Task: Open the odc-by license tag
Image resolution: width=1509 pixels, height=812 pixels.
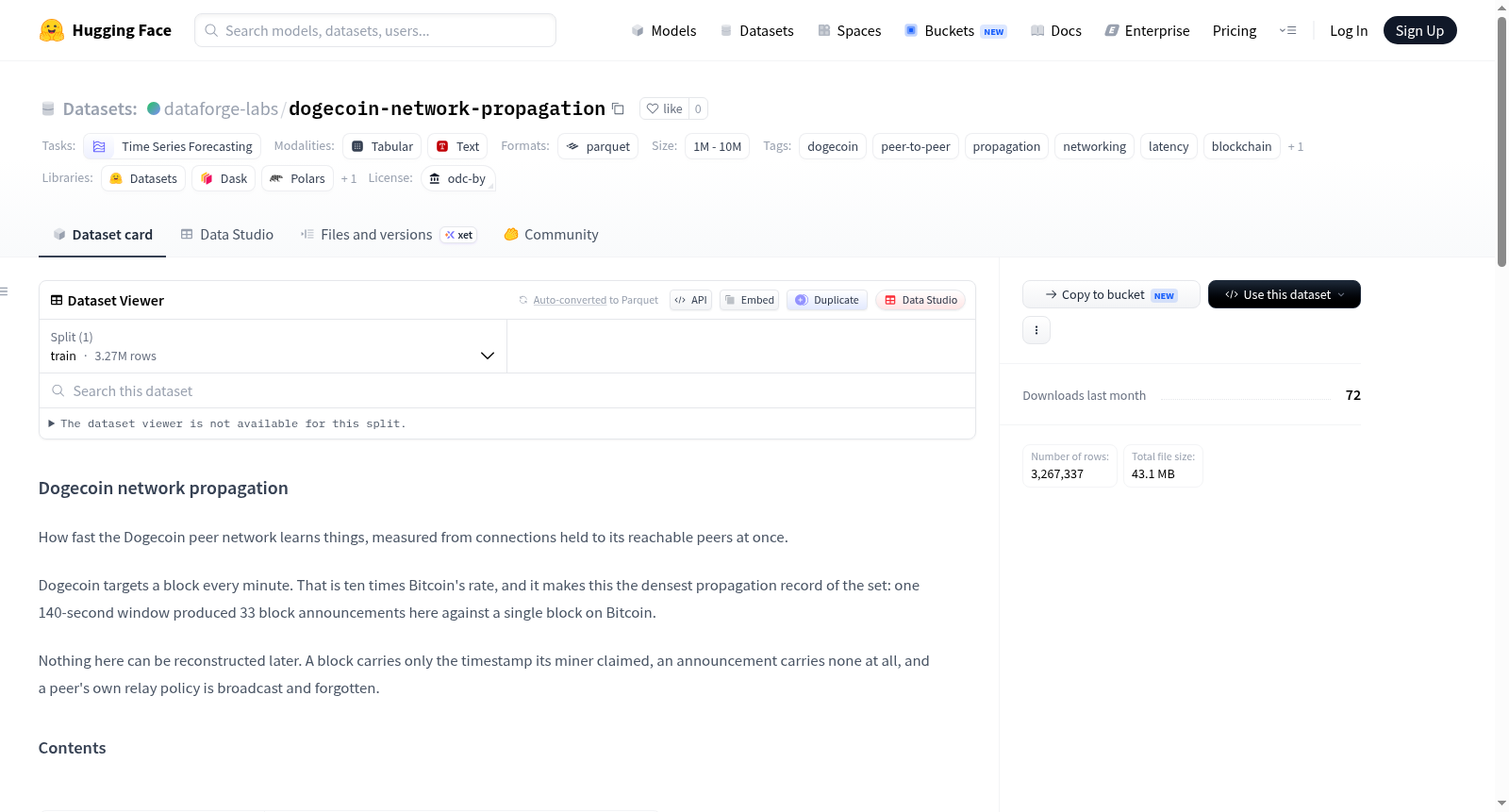Action: pos(457,178)
